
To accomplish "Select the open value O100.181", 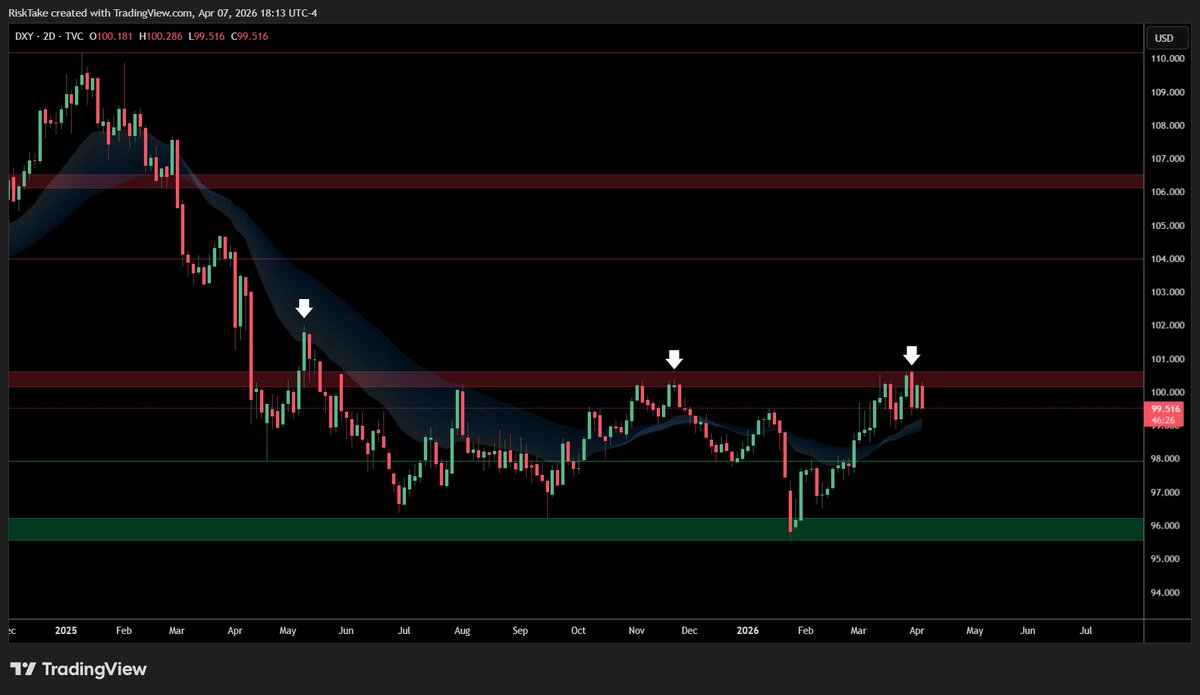I will point(112,37).
